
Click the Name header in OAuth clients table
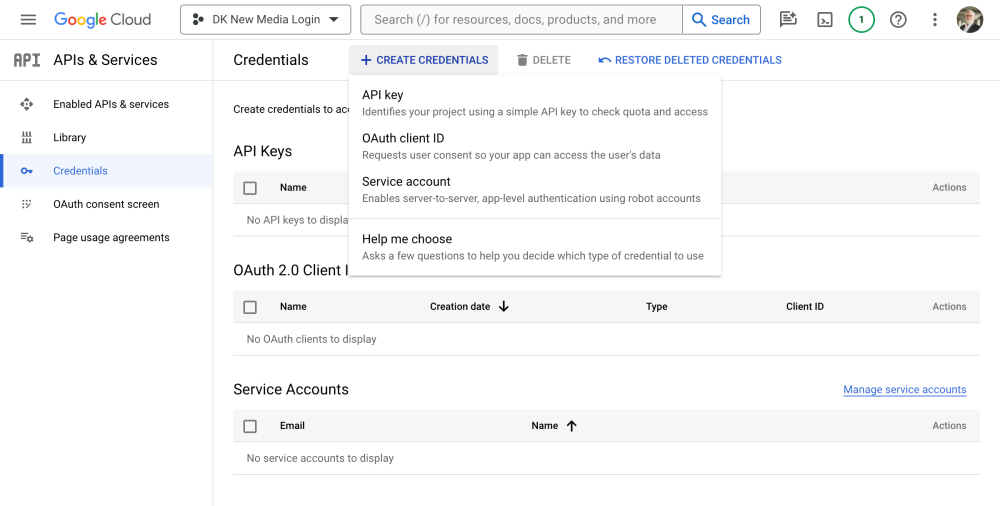click(293, 306)
